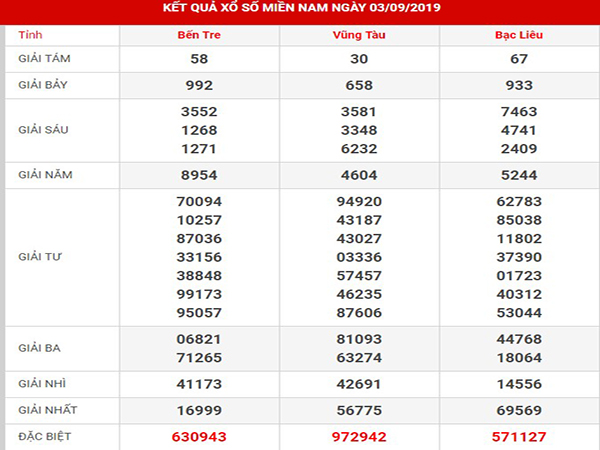This screenshot has height=450, width=600.
Task: Click the lottery results title banner
Action: click(300, 9)
